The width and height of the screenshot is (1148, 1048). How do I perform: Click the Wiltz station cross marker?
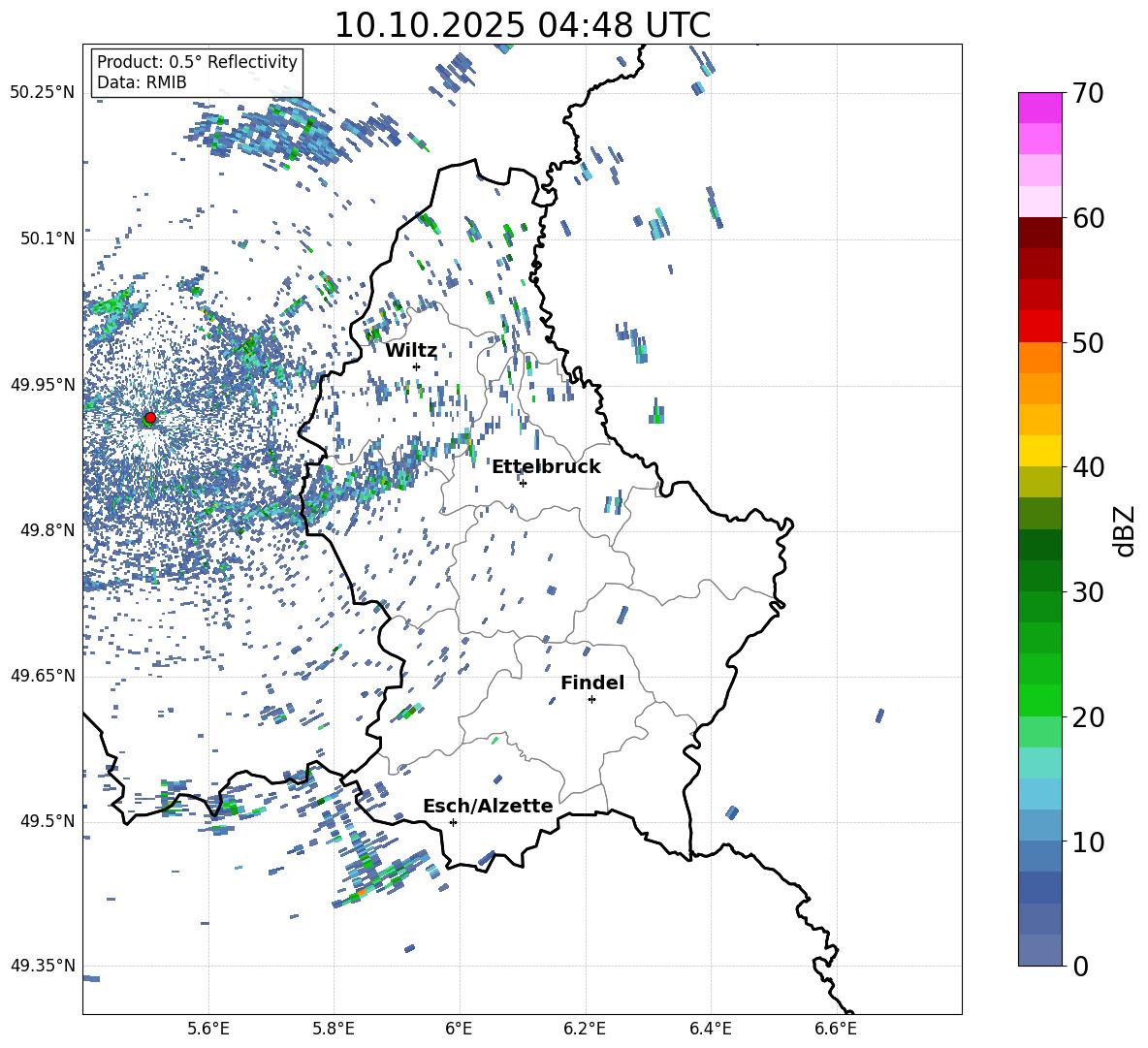click(416, 366)
